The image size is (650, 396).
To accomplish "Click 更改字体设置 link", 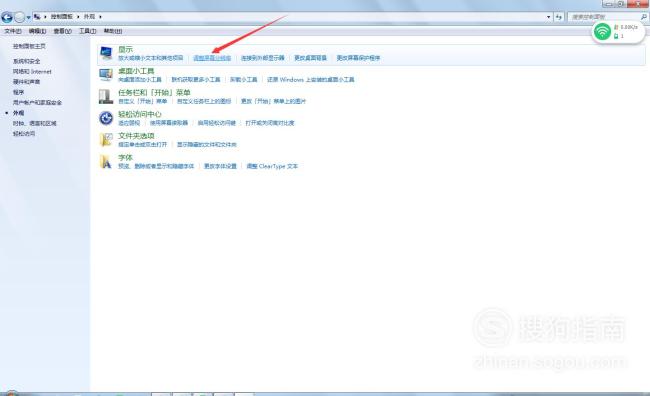I will point(220,166).
